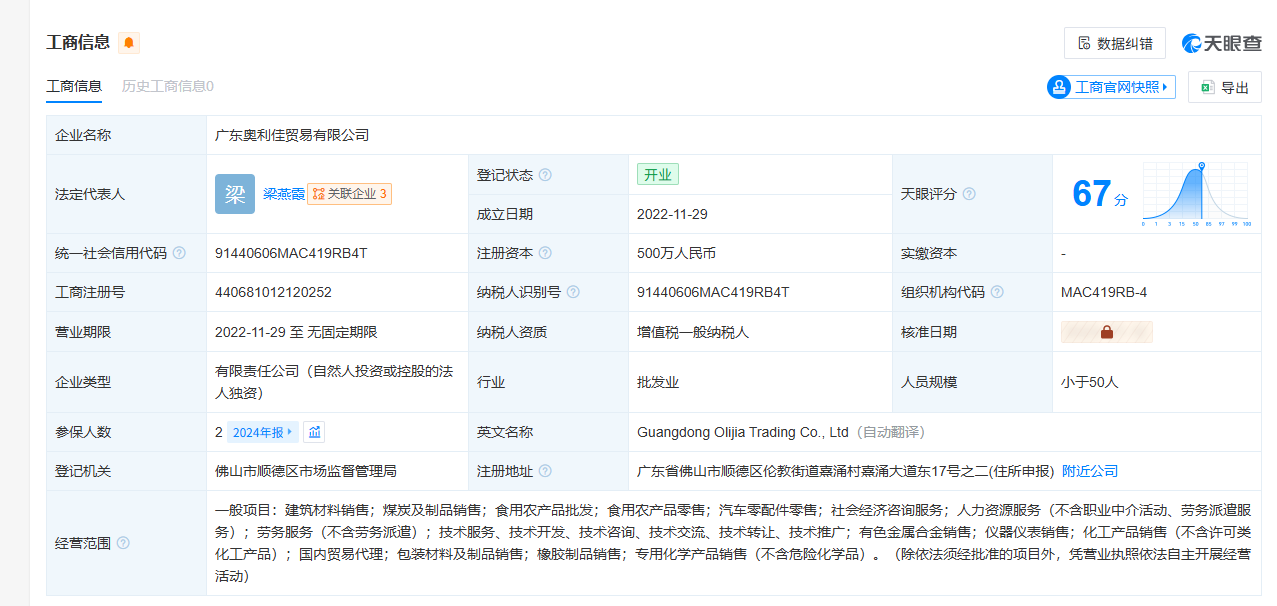
Task: Click the 梁 avatar of legal representative
Action: click(x=235, y=194)
